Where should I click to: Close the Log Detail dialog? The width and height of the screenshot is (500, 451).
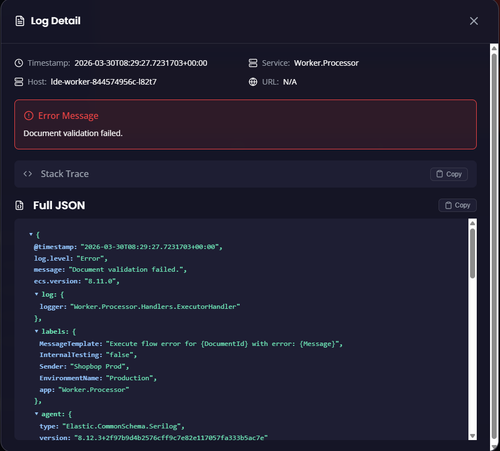tap(474, 21)
